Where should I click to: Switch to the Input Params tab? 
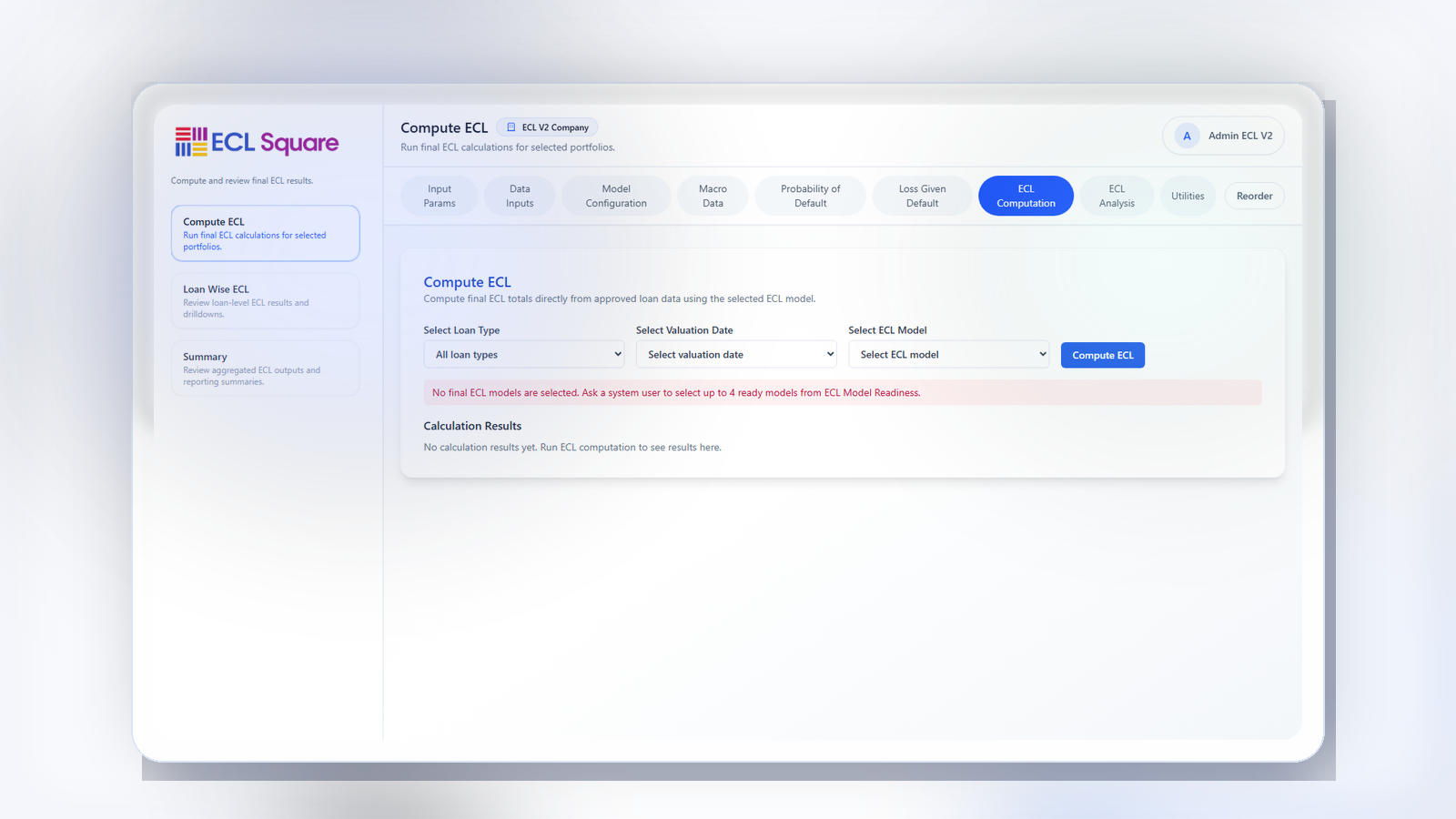coord(440,196)
